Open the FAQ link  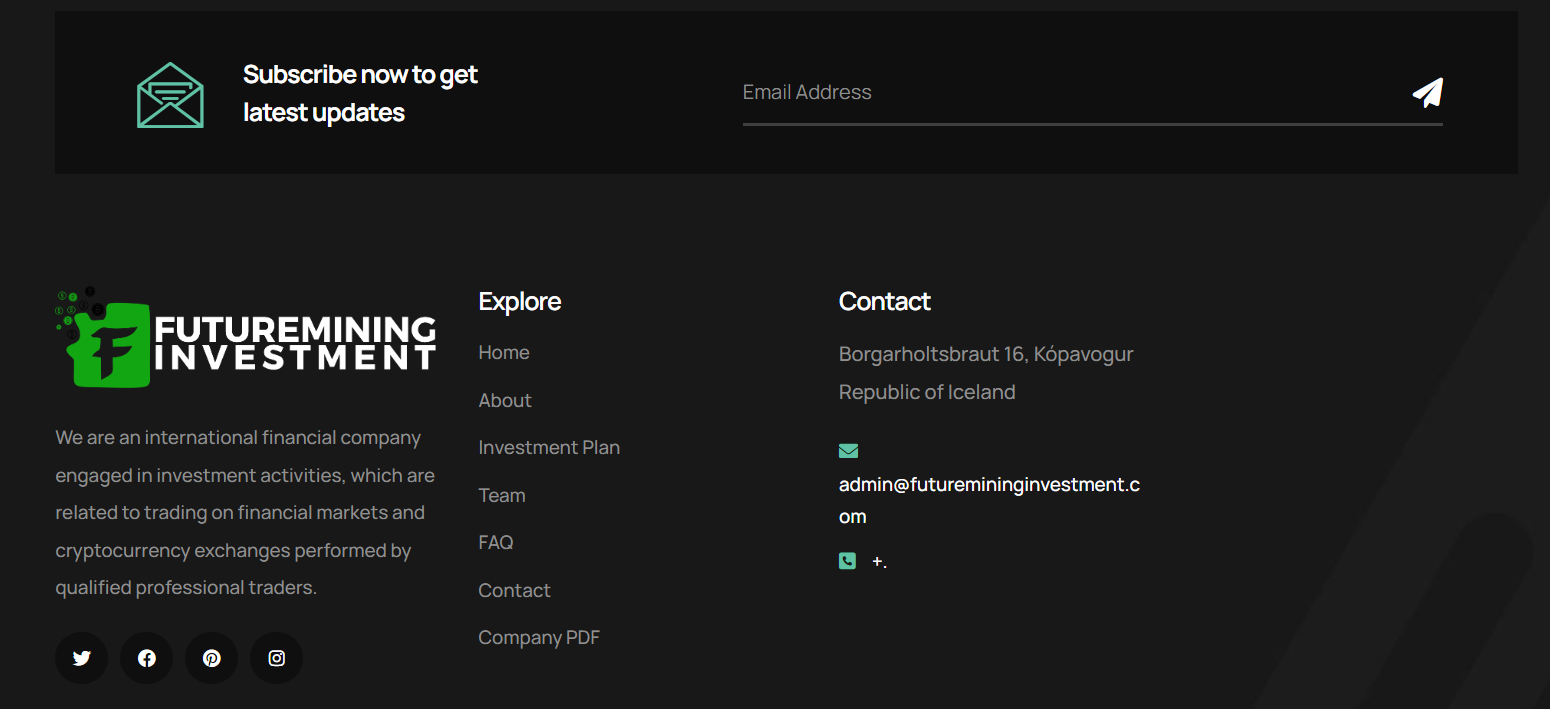[x=496, y=543]
